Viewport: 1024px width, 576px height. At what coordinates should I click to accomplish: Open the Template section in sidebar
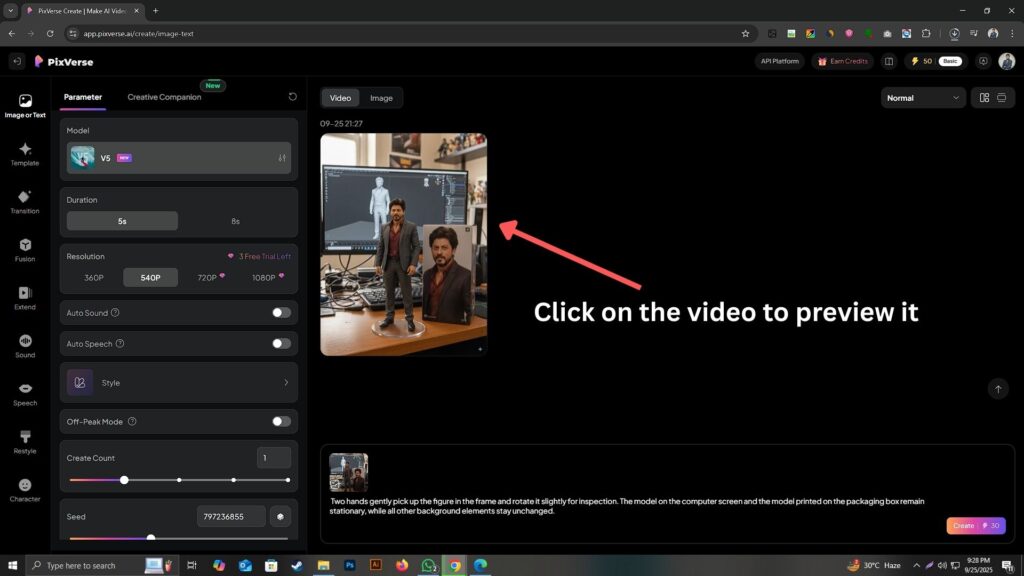point(25,154)
